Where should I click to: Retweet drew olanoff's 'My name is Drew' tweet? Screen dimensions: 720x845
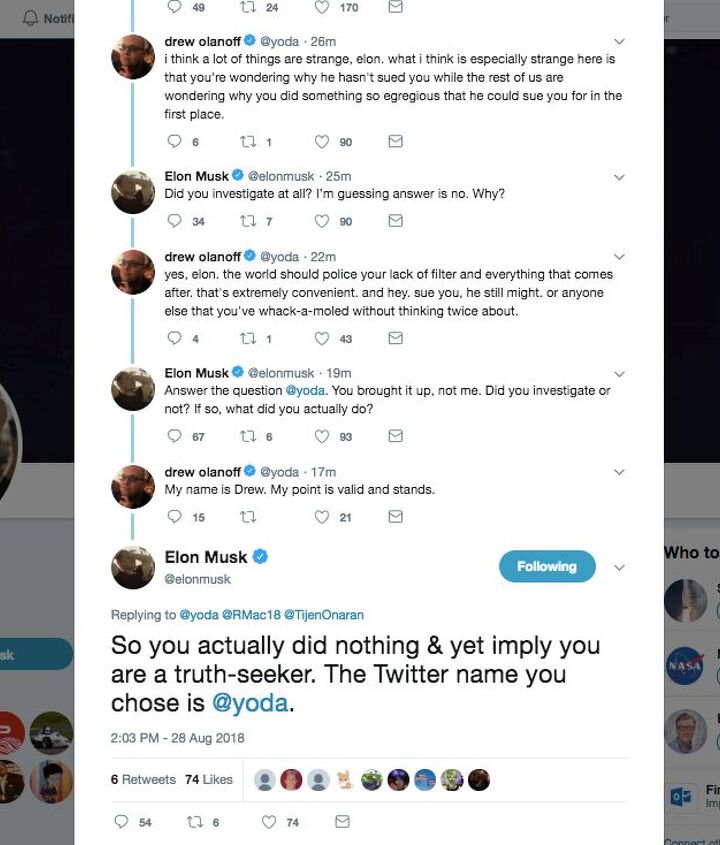click(x=248, y=517)
